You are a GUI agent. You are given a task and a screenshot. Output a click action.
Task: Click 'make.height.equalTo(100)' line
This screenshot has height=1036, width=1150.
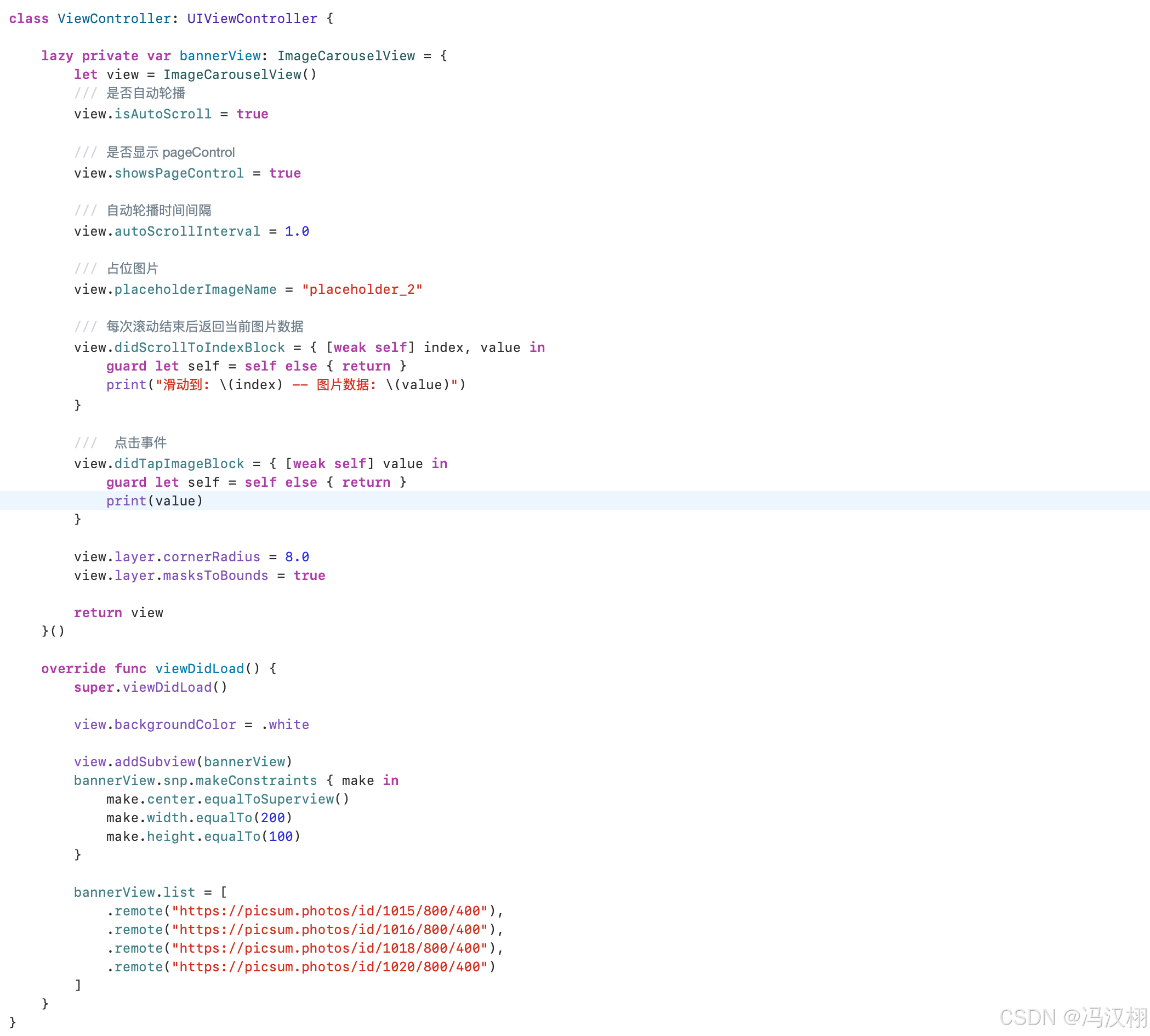tap(203, 836)
